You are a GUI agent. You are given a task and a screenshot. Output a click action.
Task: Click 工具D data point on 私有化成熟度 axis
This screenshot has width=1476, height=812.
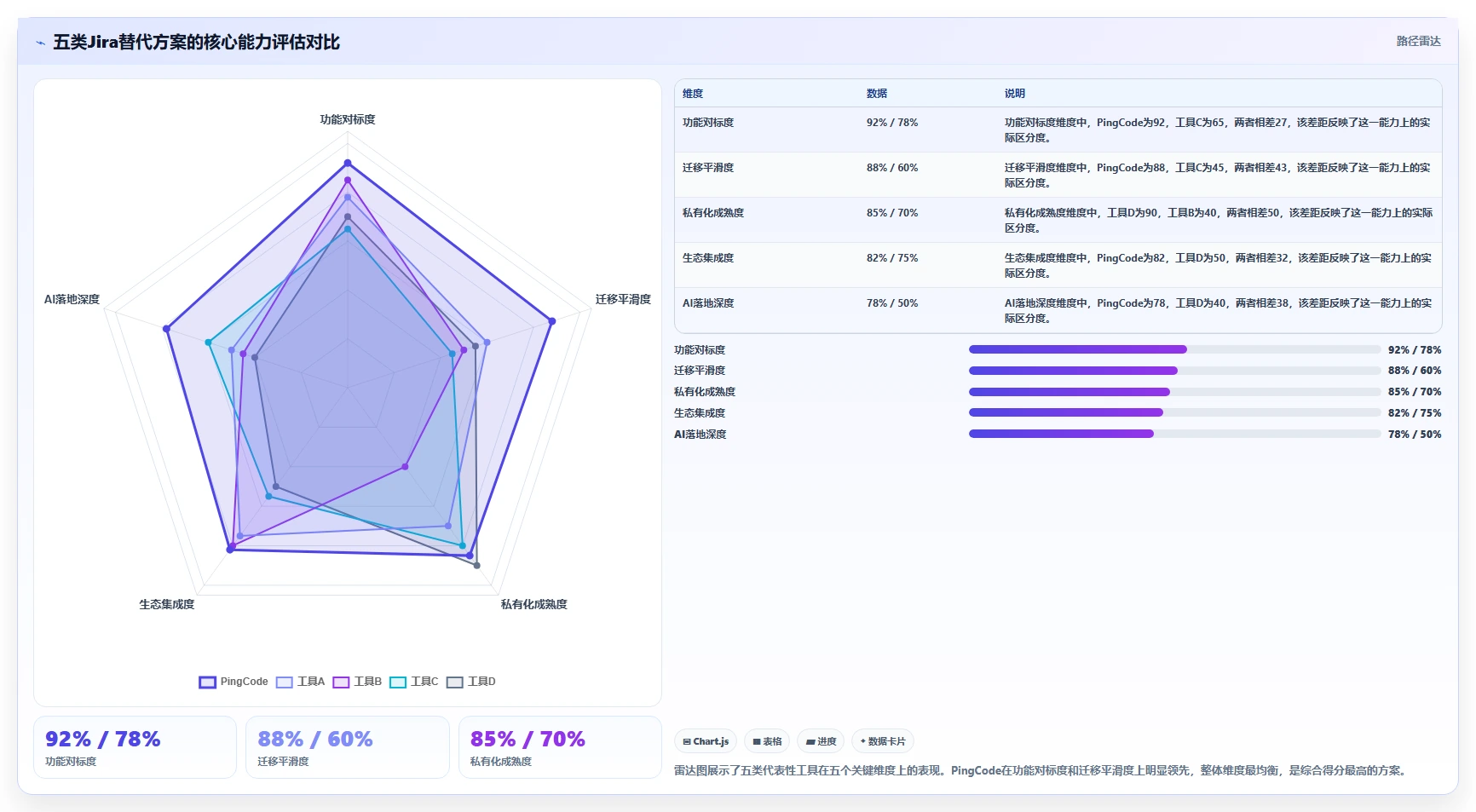(476, 566)
